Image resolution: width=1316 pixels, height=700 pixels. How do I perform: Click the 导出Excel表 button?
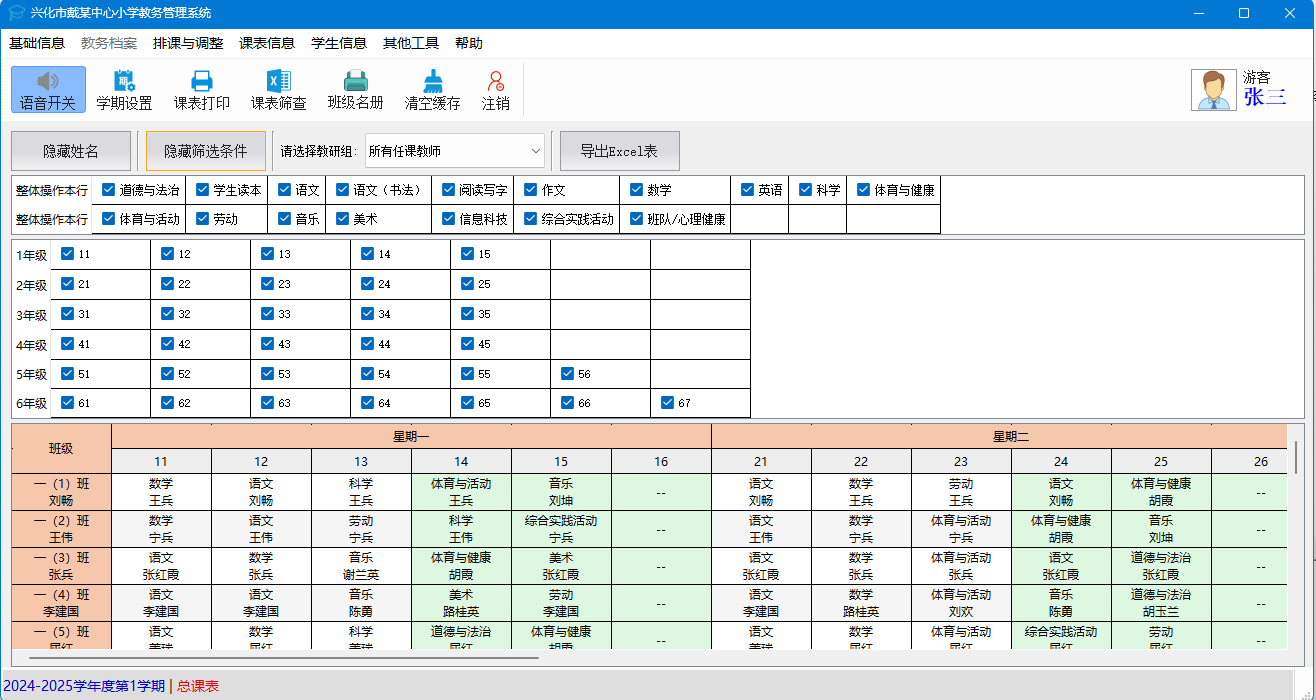[x=619, y=151]
